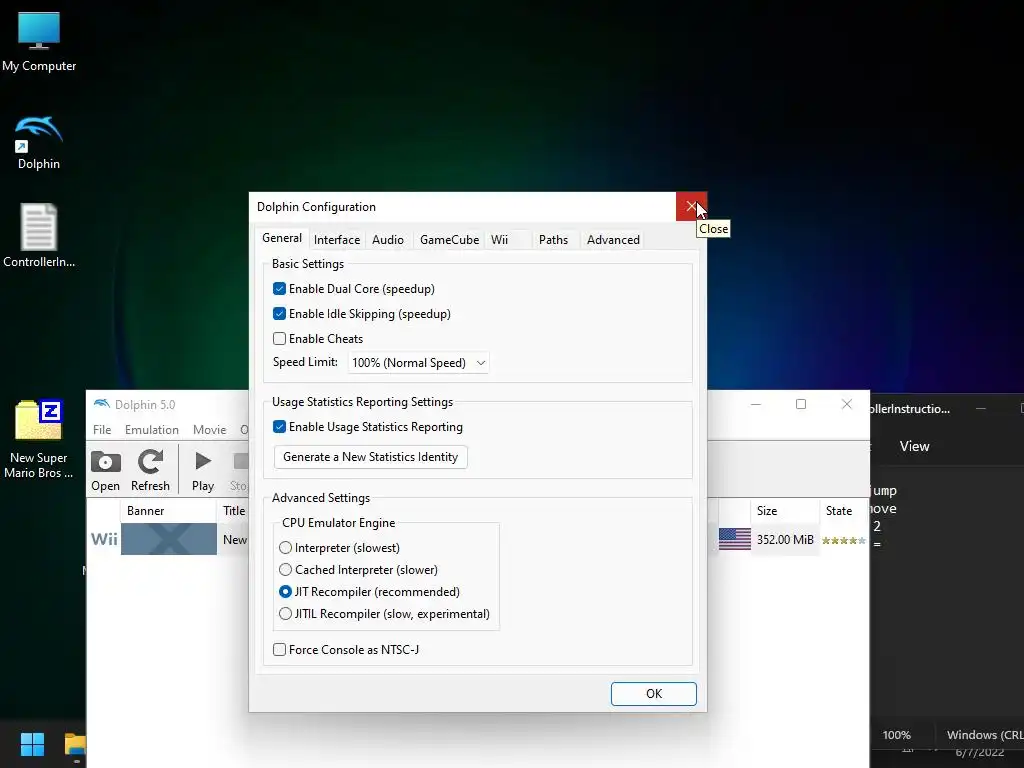Image resolution: width=1024 pixels, height=768 pixels.
Task: Open the File menu in Dolphin 5.0
Action: click(102, 430)
